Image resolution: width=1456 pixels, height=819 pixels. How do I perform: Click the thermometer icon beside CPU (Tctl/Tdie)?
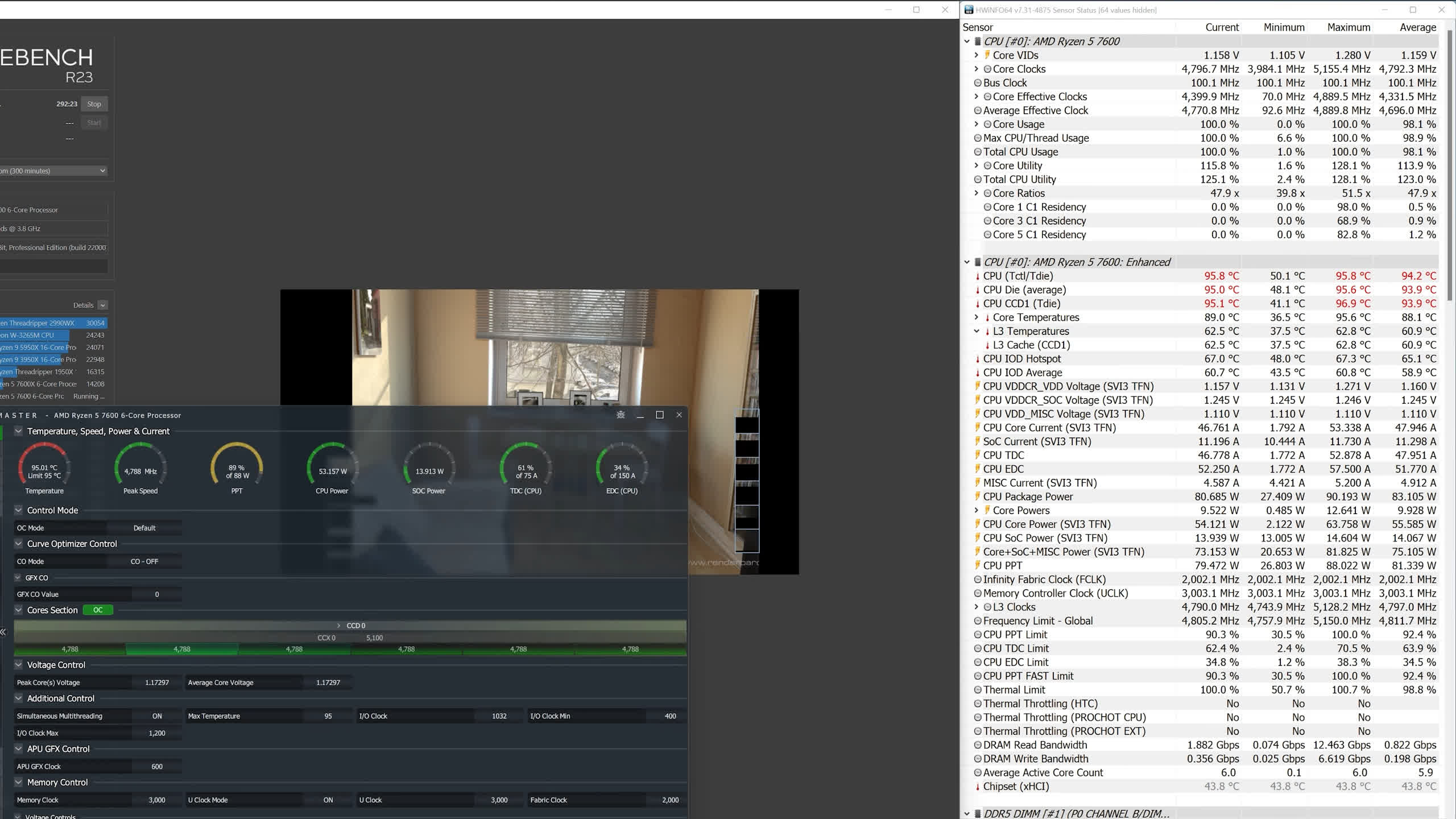coord(978,276)
